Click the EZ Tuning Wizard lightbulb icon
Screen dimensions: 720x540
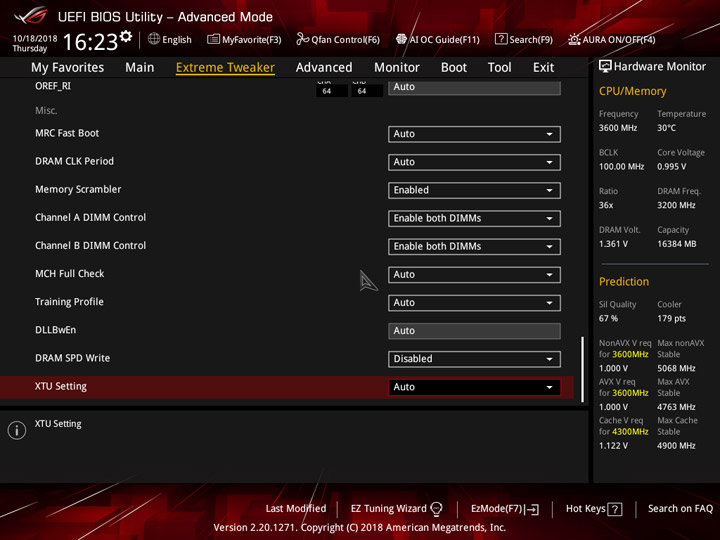coord(436,509)
